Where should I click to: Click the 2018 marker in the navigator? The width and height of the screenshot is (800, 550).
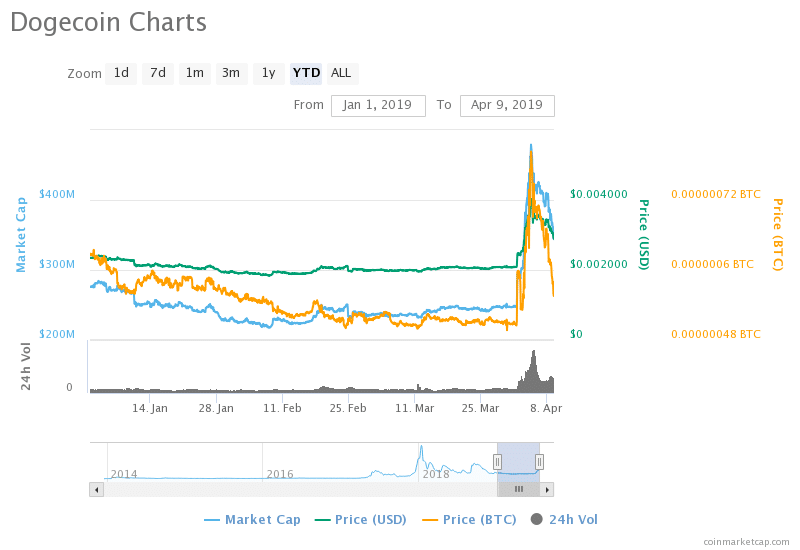coord(436,474)
